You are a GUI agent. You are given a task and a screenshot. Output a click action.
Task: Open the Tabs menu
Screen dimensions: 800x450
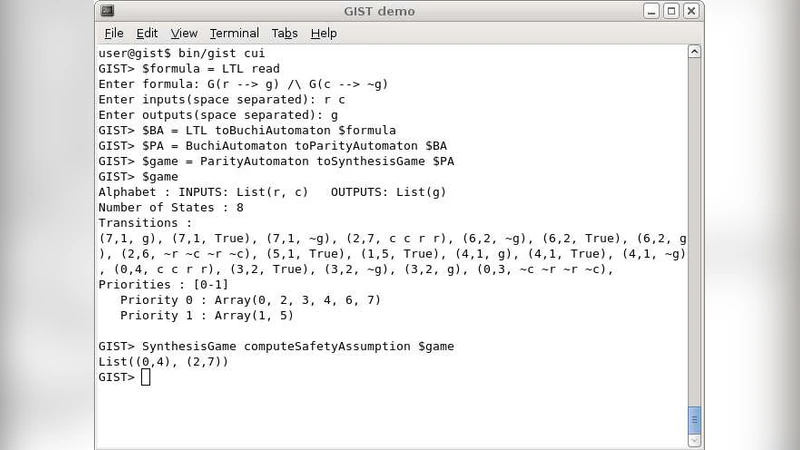(285, 33)
